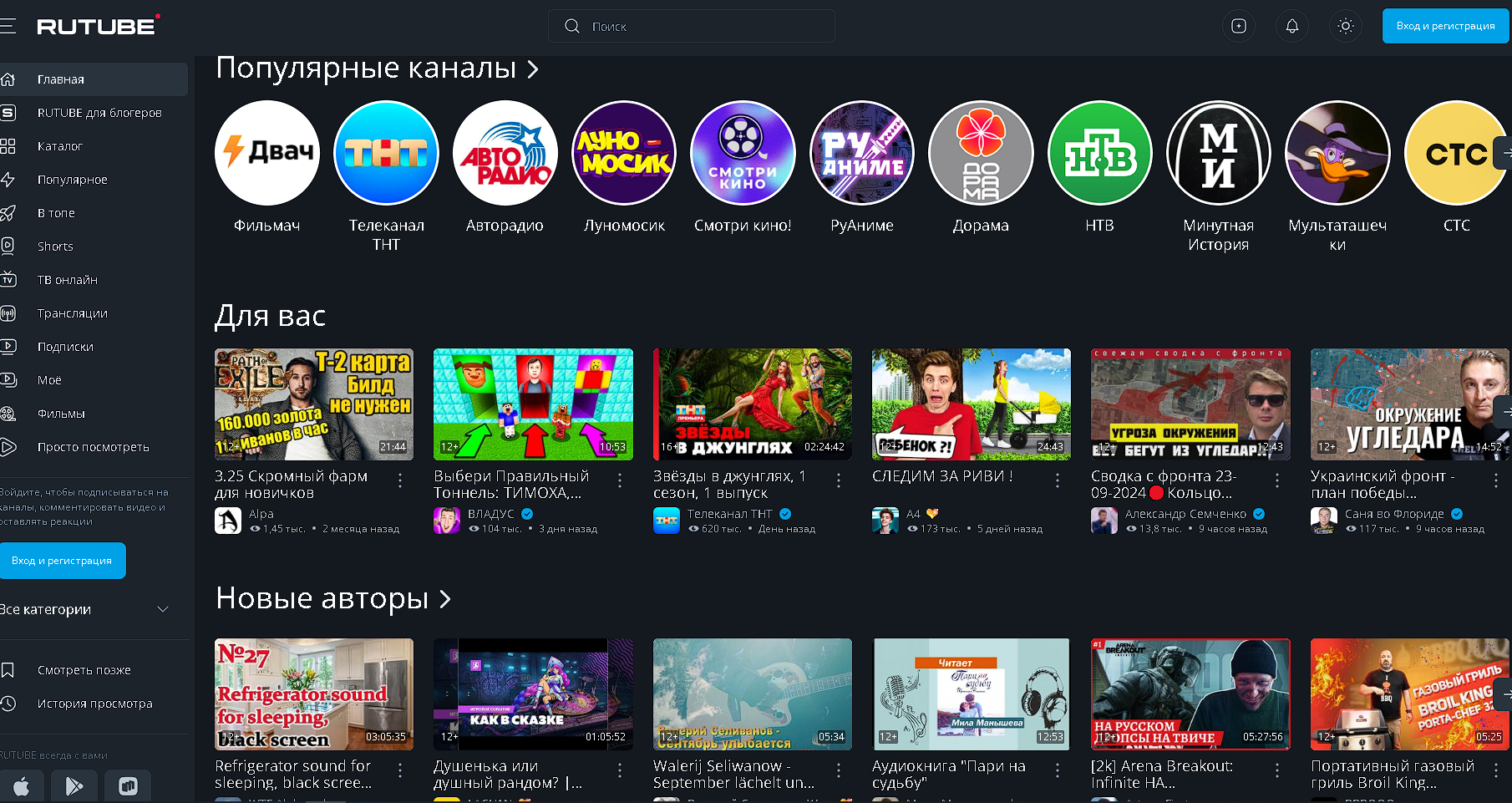Play '3.25 Скромный фарм' video thumbnail

[314, 404]
